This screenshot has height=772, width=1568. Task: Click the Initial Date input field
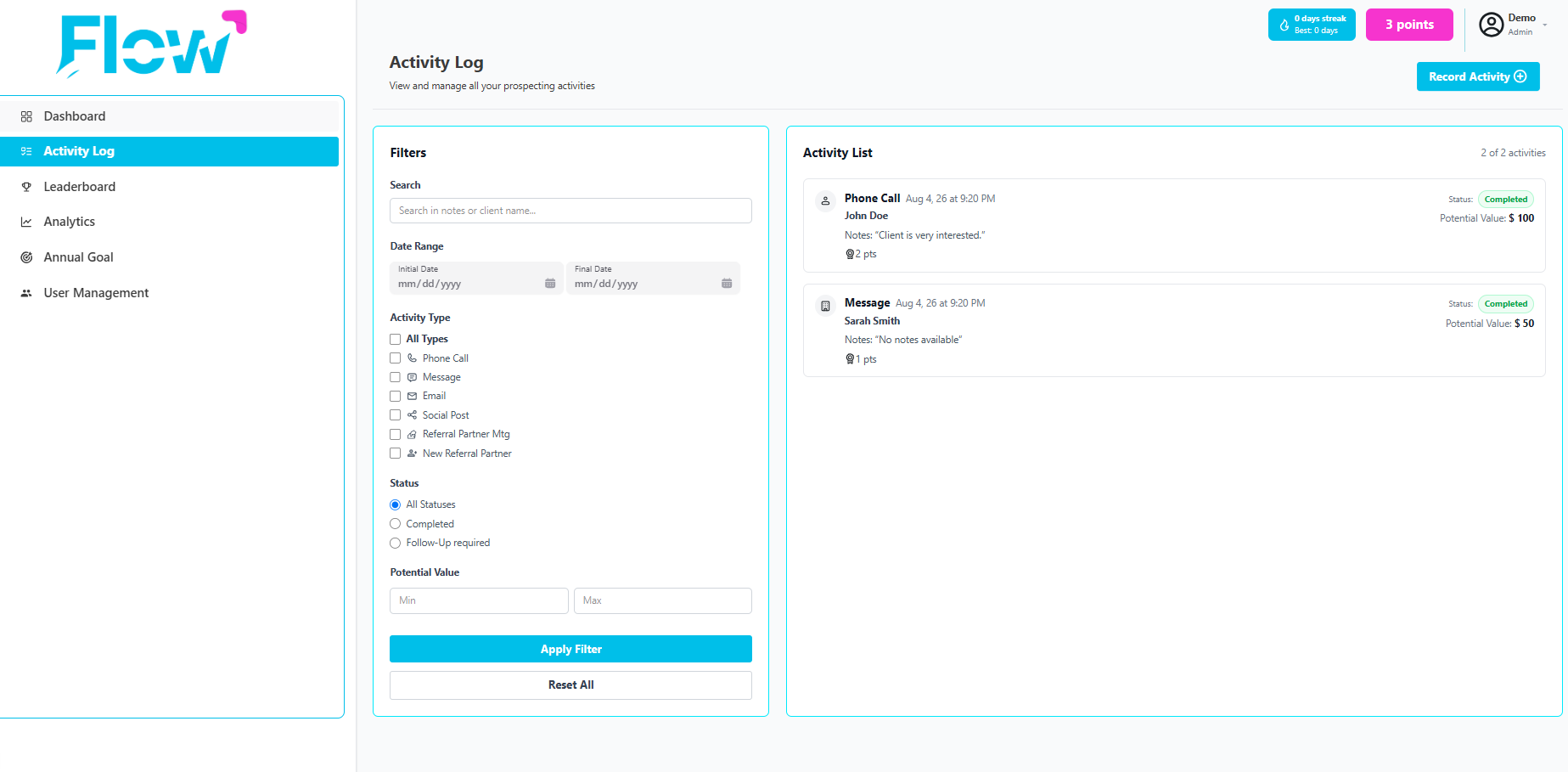[476, 278]
